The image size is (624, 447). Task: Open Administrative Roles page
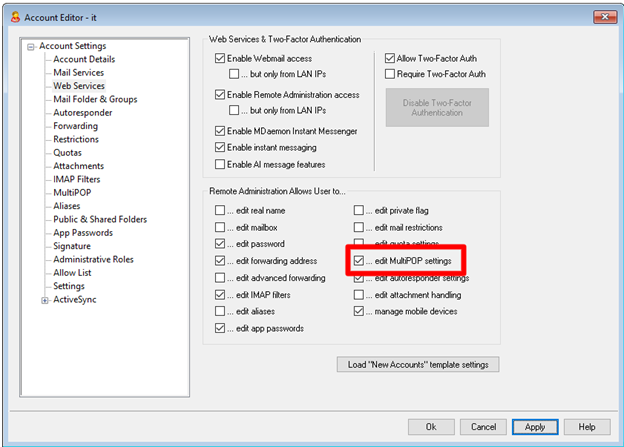pyautogui.click(x=93, y=259)
